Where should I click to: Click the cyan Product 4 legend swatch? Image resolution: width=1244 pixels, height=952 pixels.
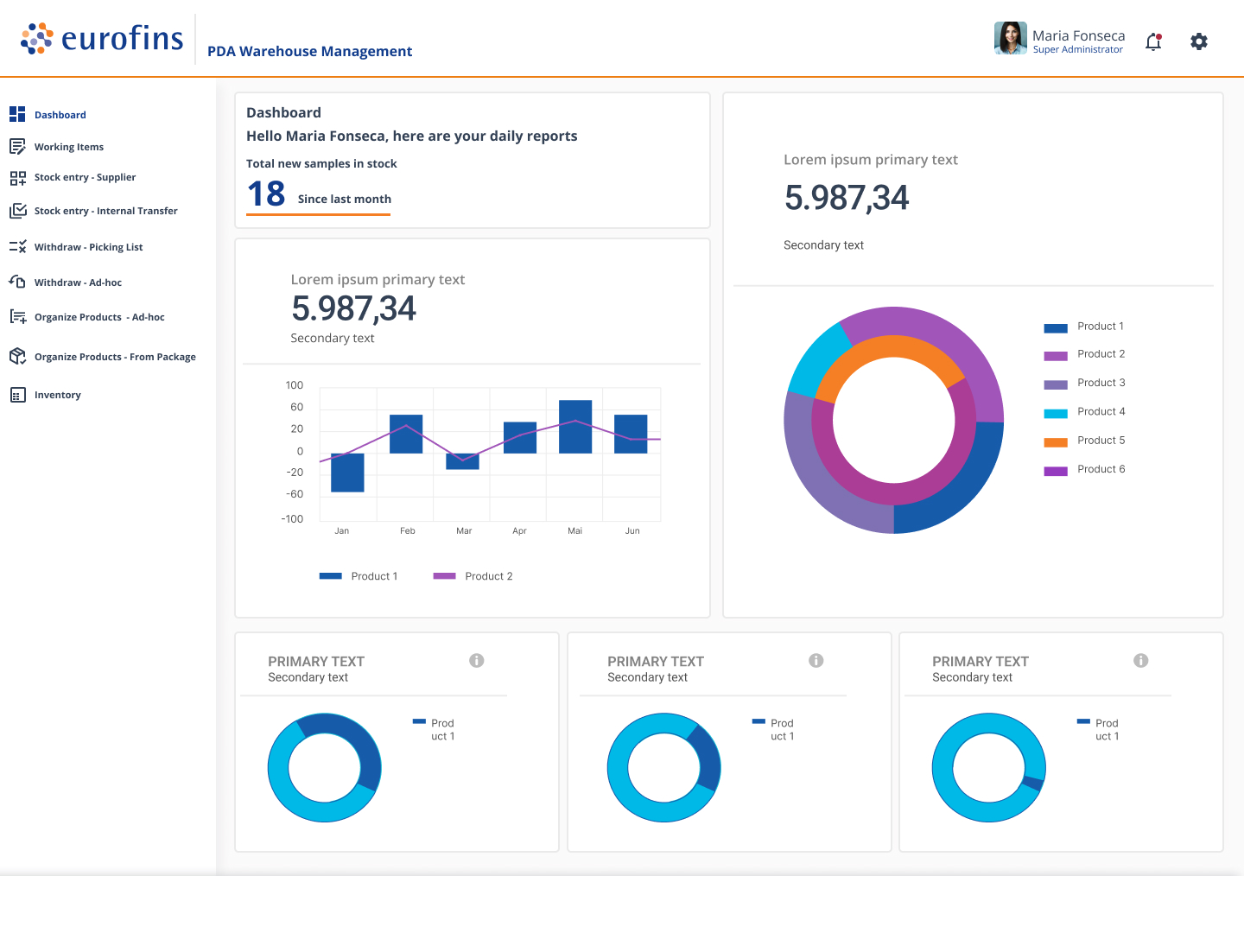point(1056,414)
